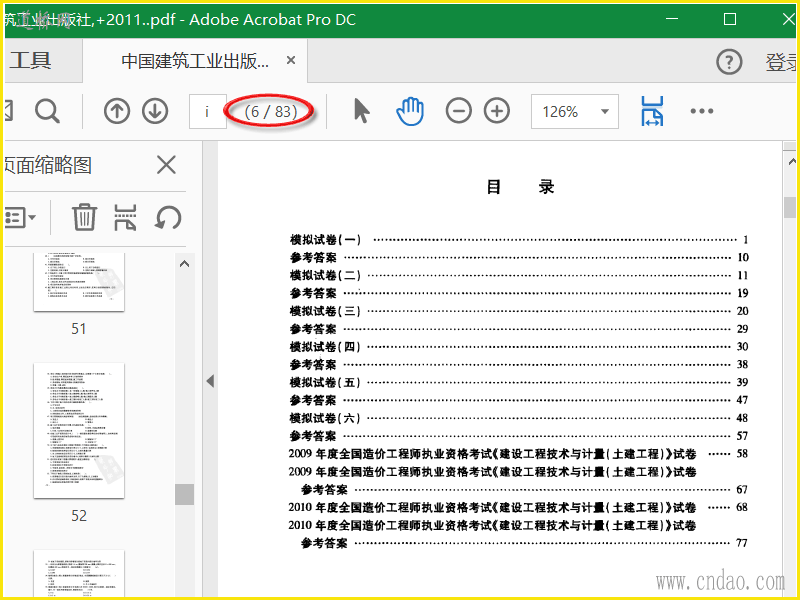The width and height of the screenshot is (800, 600).
Task: Click the 页面缩略图 panel title
Action: point(48,165)
